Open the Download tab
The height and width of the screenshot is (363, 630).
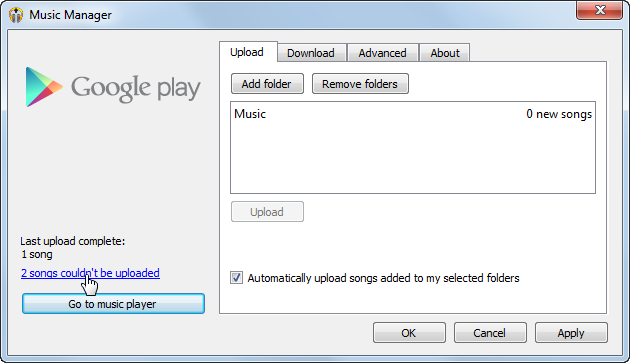(311, 53)
